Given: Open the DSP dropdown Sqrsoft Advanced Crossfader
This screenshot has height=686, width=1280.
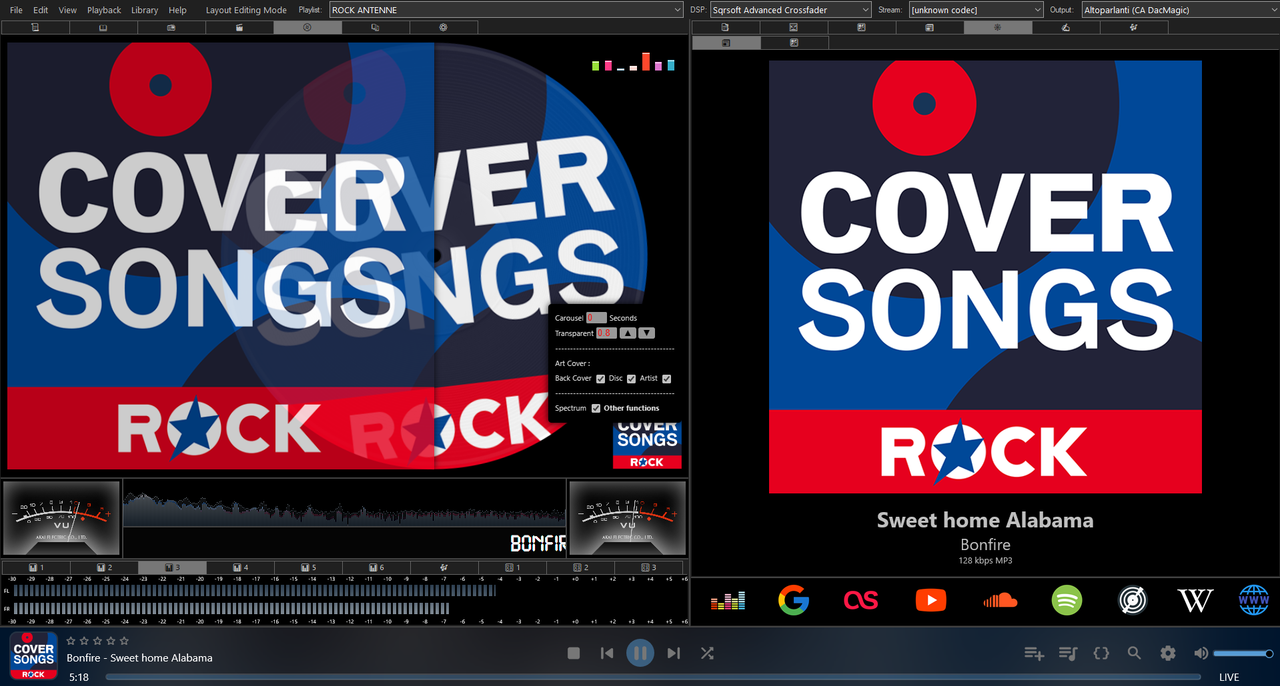Looking at the screenshot, I should (x=791, y=10).
